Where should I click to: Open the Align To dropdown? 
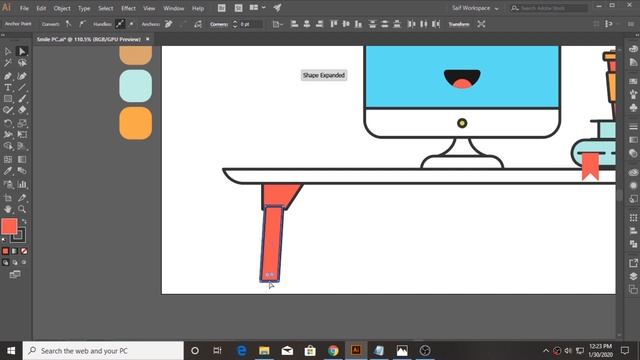click(x=278, y=24)
